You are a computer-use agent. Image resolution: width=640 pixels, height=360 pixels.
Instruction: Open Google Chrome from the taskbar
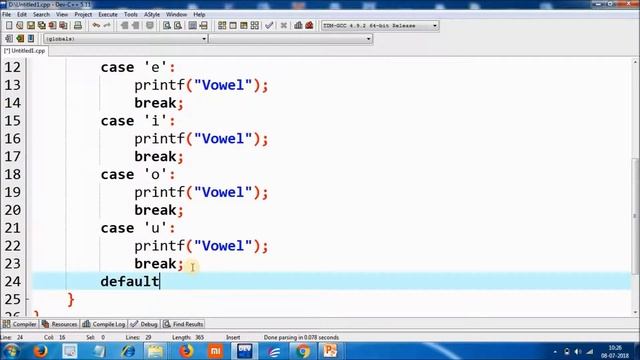[x=302, y=351]
